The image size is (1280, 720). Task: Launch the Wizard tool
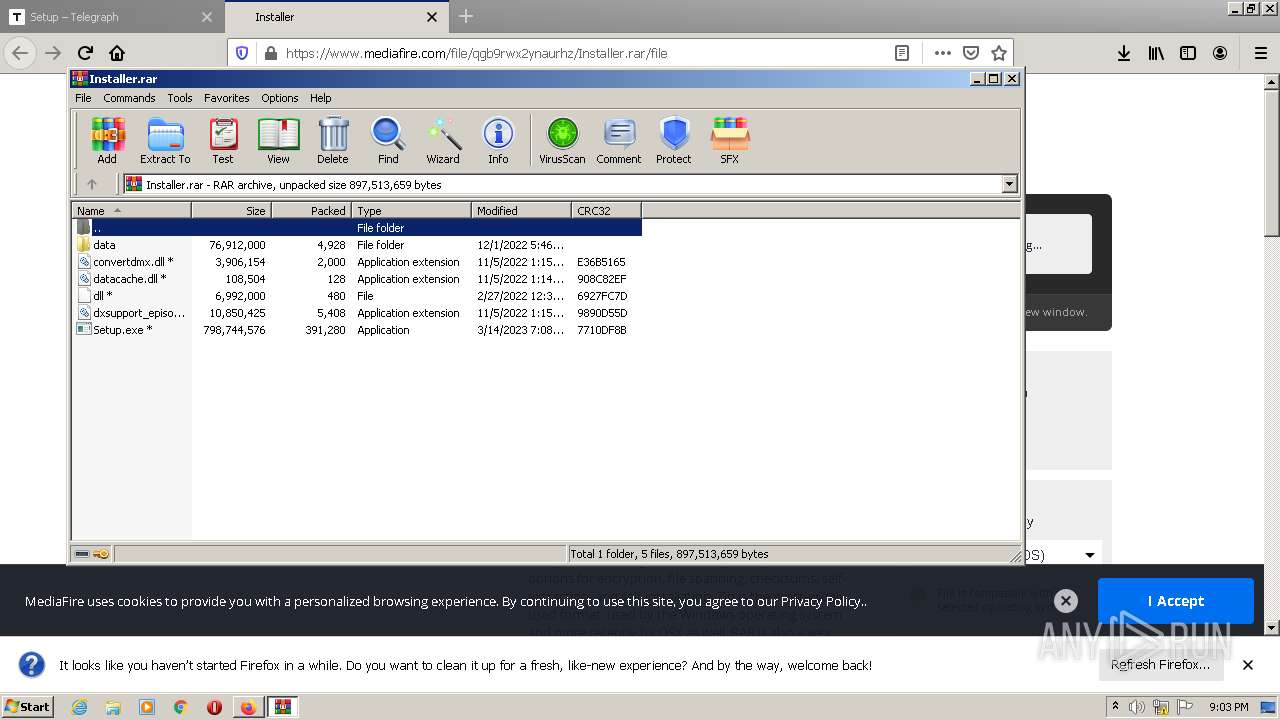(443, 140)
